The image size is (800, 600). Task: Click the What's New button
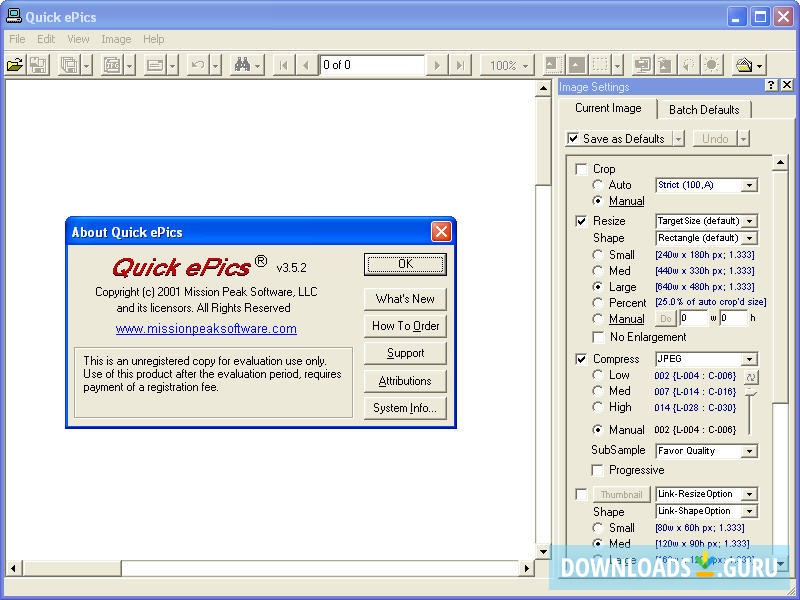coord(405,299)
